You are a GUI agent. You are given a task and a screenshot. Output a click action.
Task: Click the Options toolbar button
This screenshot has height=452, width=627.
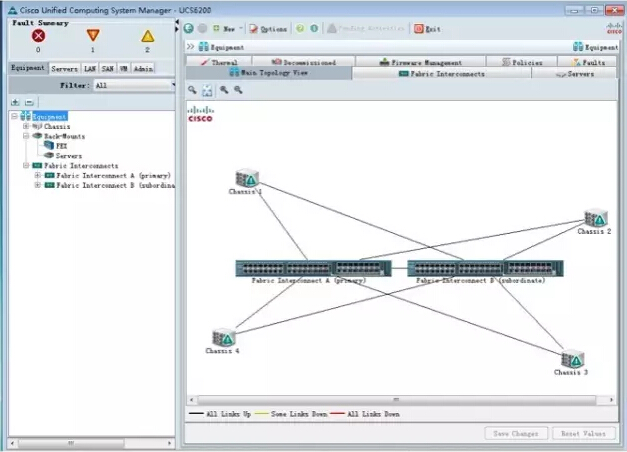(268, 29)
